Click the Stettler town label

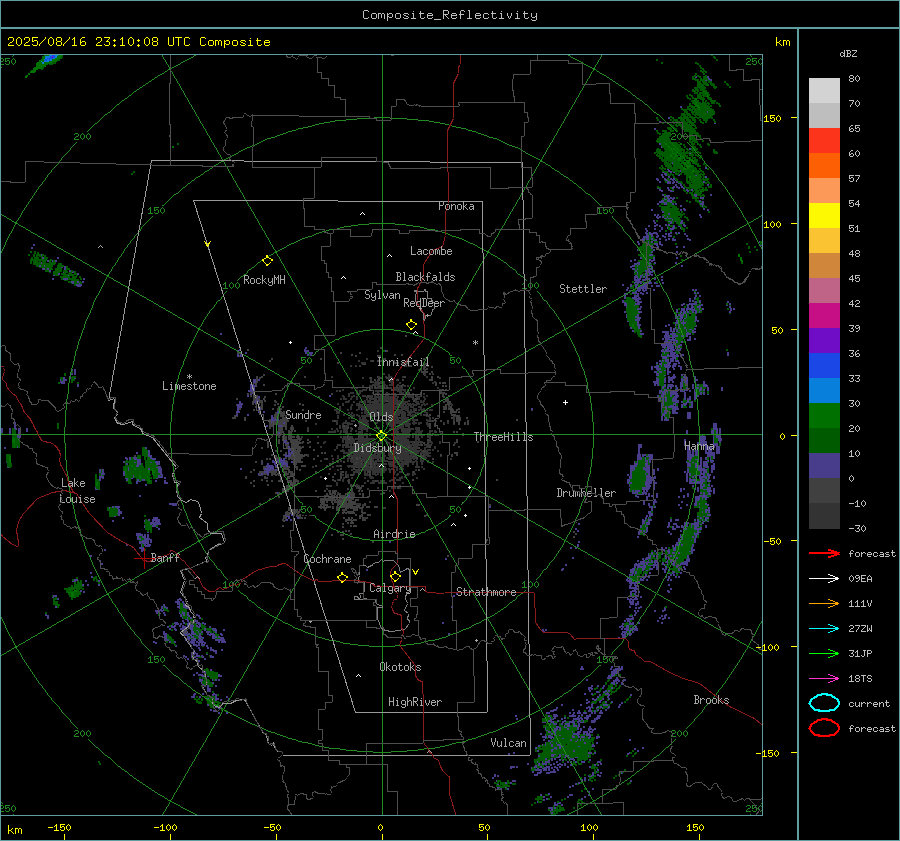583,289
